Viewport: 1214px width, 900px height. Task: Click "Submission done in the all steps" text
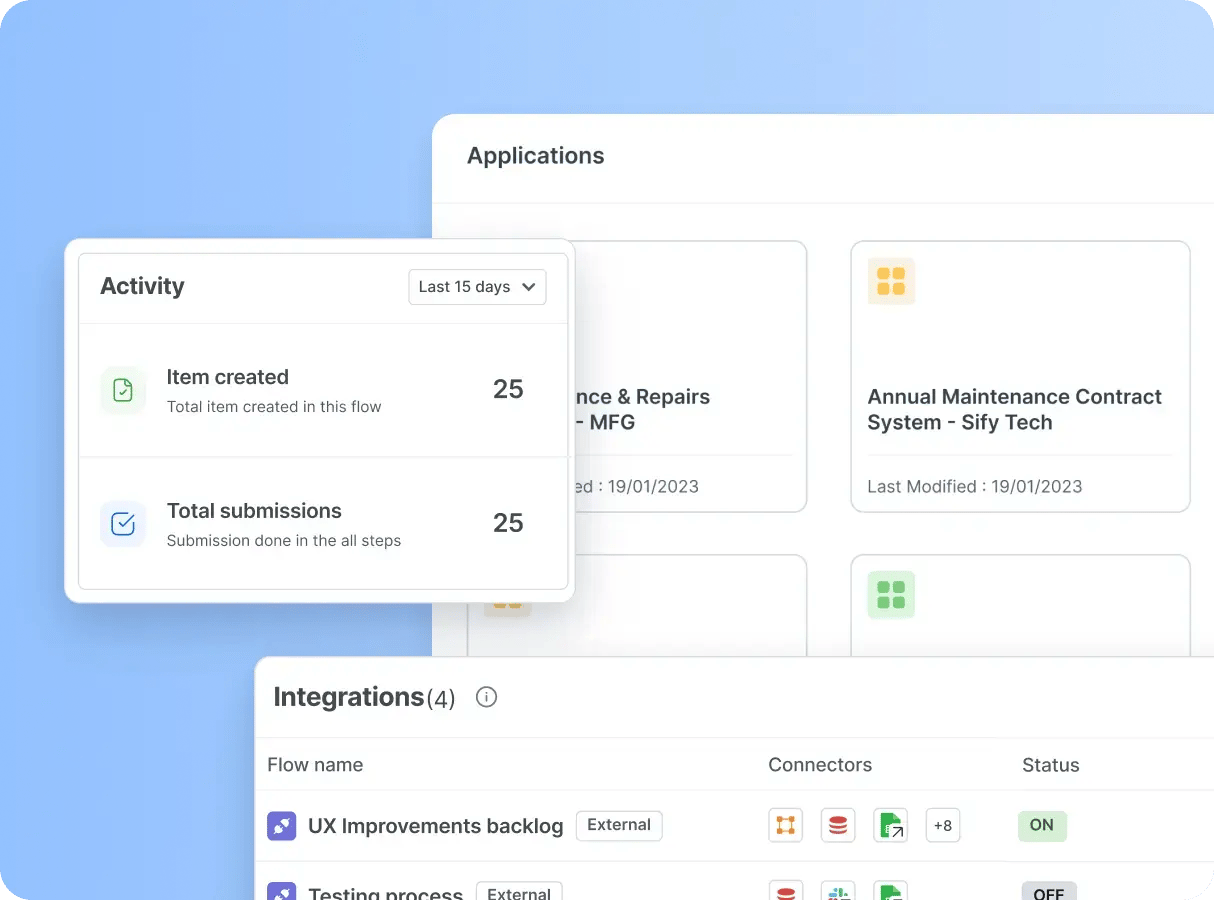(284, 541)
